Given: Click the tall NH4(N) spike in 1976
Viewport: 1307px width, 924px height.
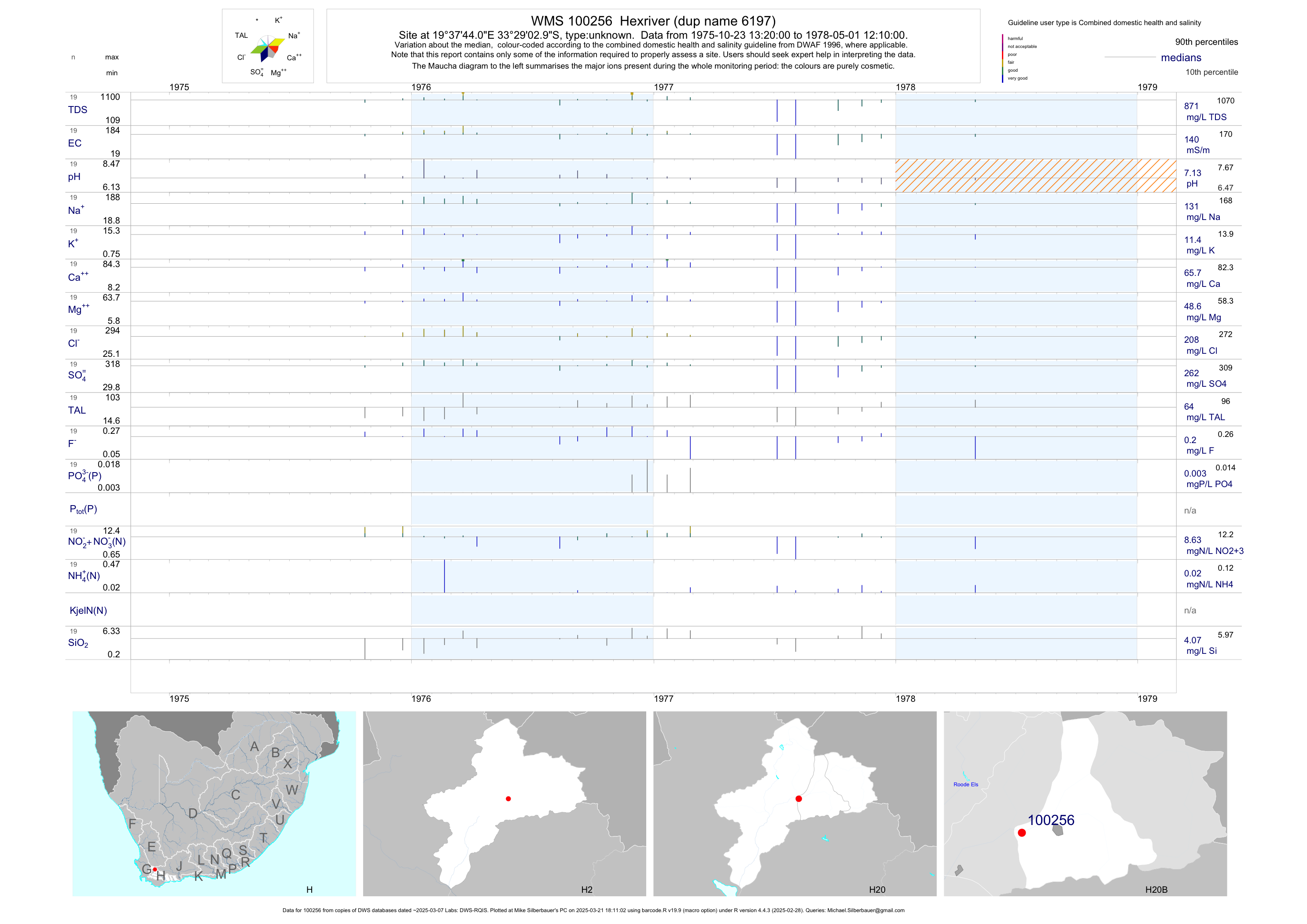Looking at the screenshot, I should click(x=445, y=576).
